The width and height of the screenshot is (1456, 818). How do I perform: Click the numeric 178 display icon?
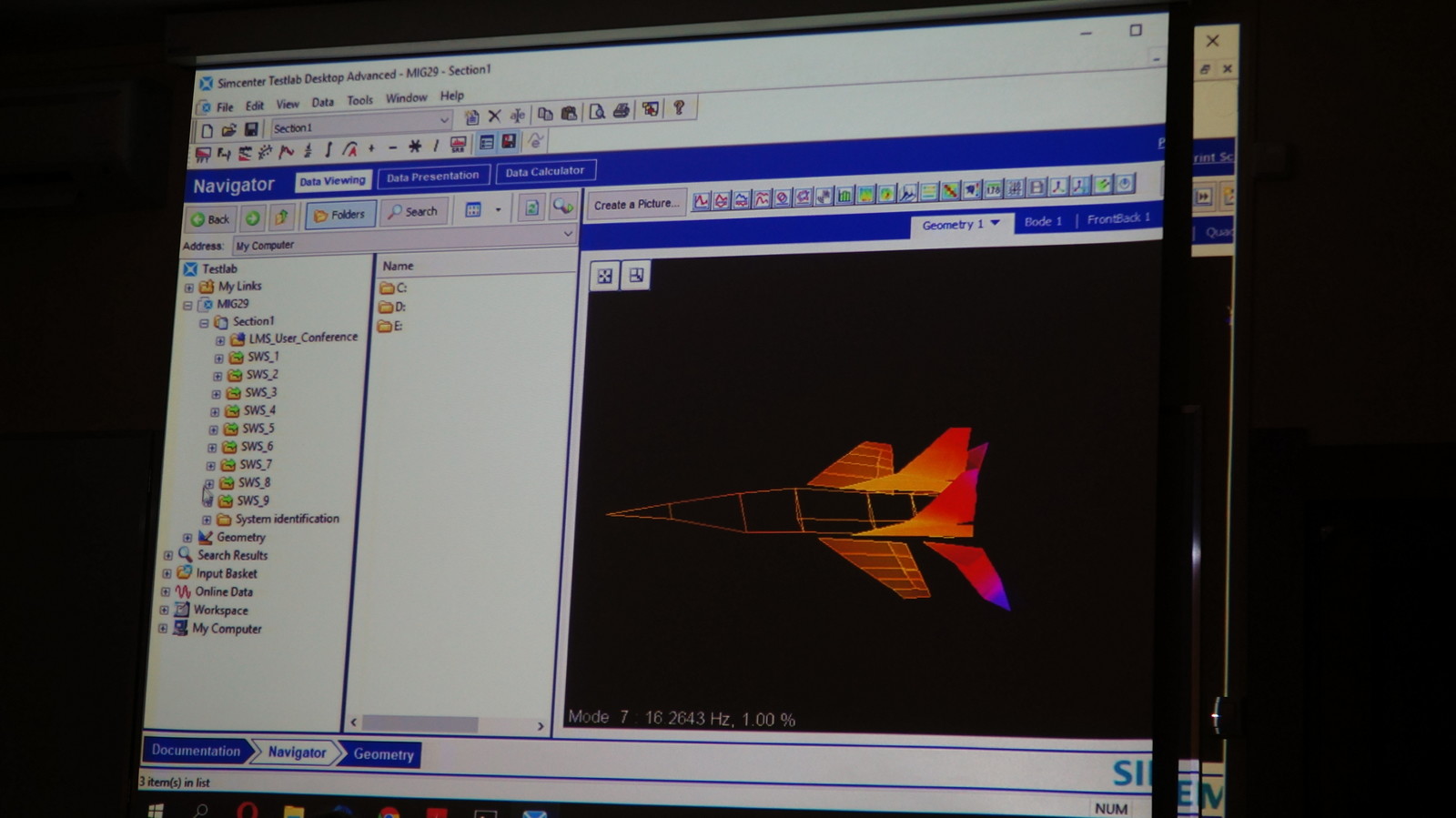point(993,189)
